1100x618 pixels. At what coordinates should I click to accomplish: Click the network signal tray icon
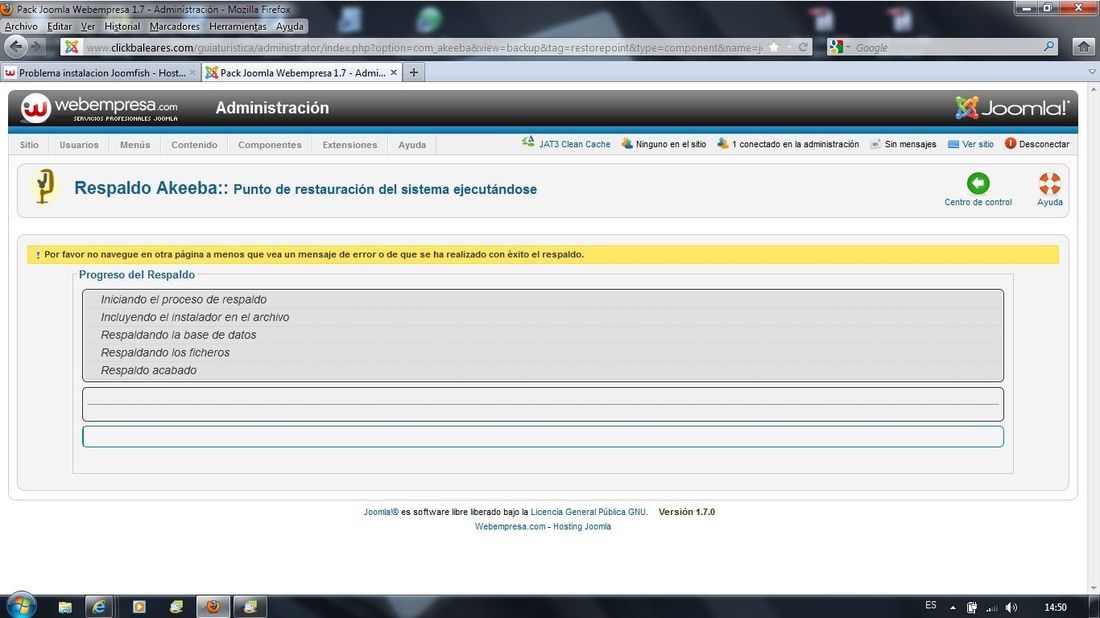991,607
